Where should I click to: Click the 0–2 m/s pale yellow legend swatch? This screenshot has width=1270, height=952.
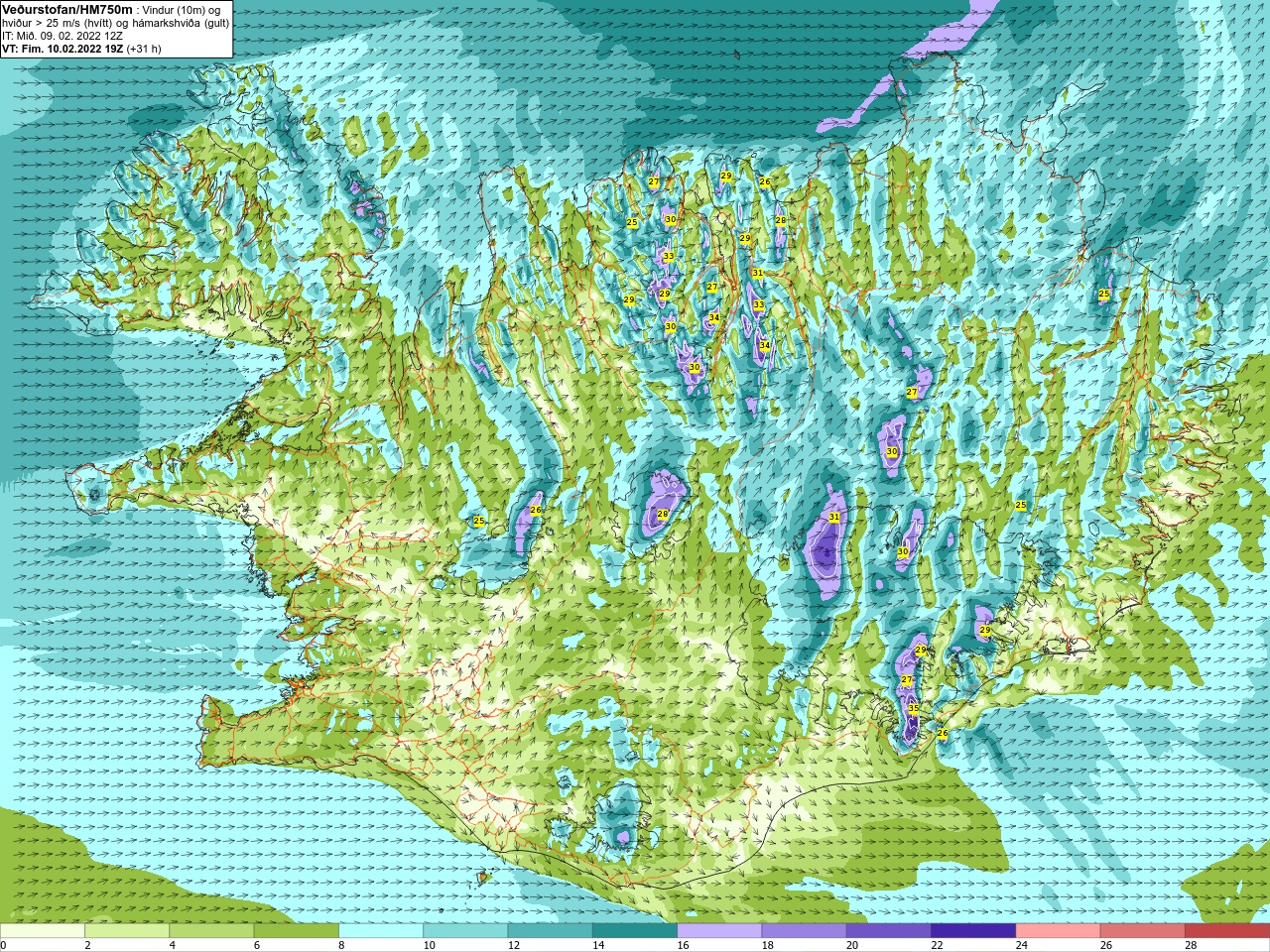[42, 931]
